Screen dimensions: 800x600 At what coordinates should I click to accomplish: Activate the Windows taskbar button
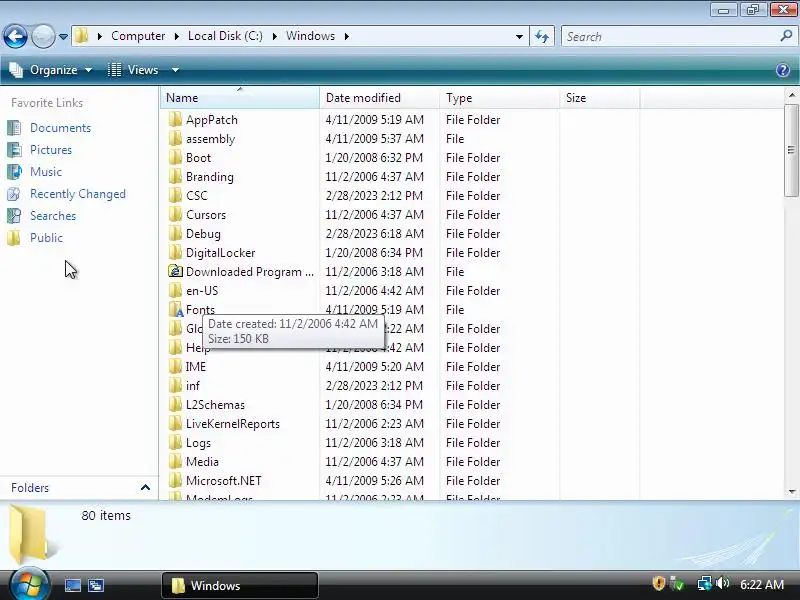click(240, 585)
